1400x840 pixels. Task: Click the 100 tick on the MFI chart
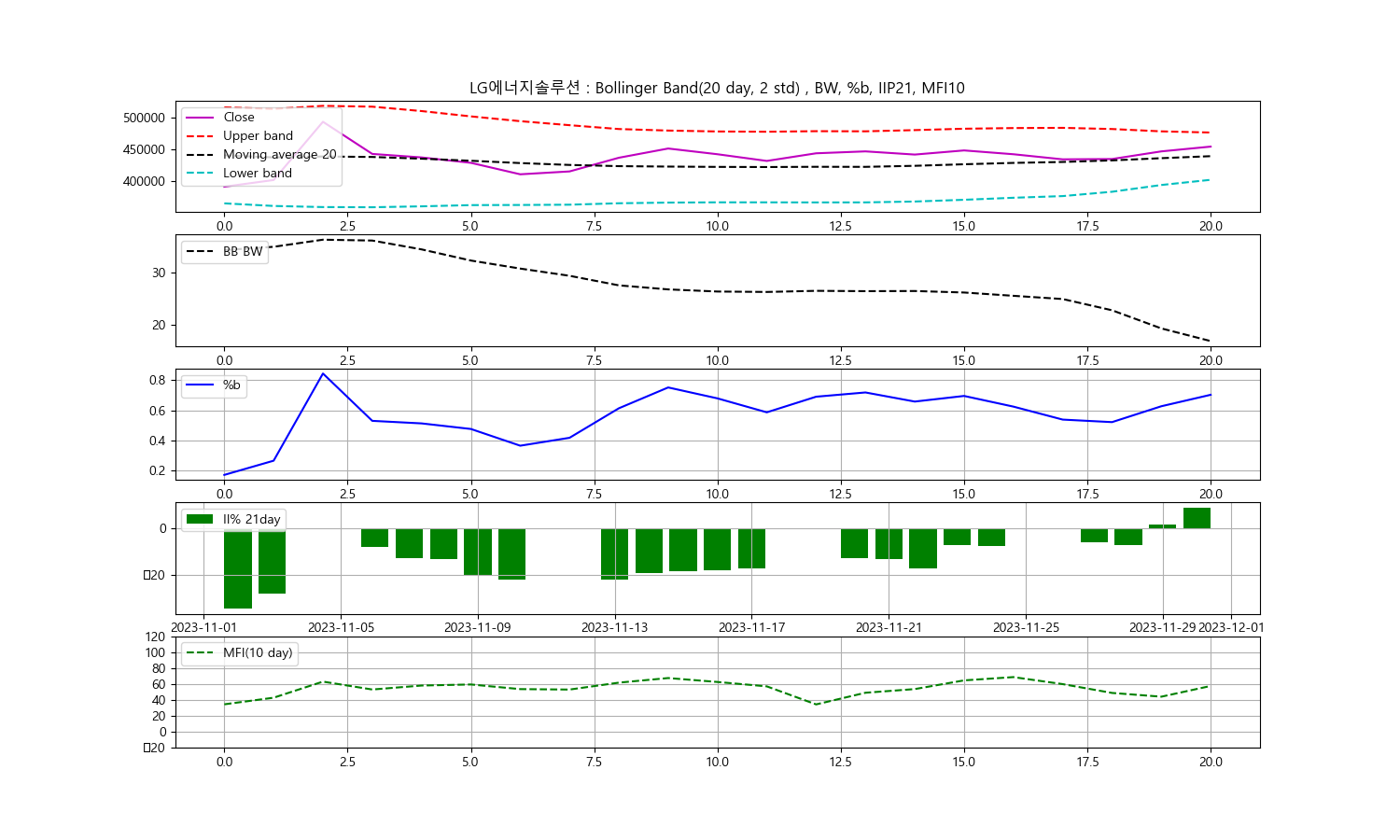[155, 652]
